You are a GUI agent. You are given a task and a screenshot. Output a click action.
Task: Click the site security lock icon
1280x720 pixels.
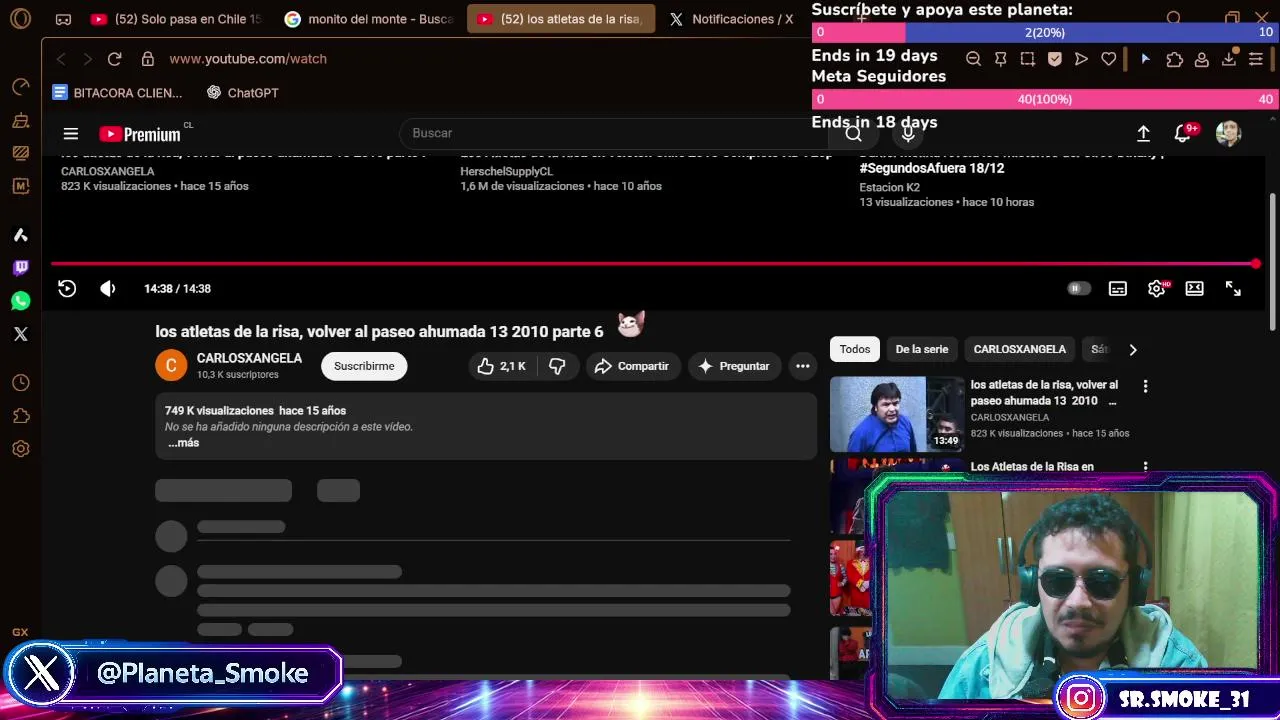[148, 59]
